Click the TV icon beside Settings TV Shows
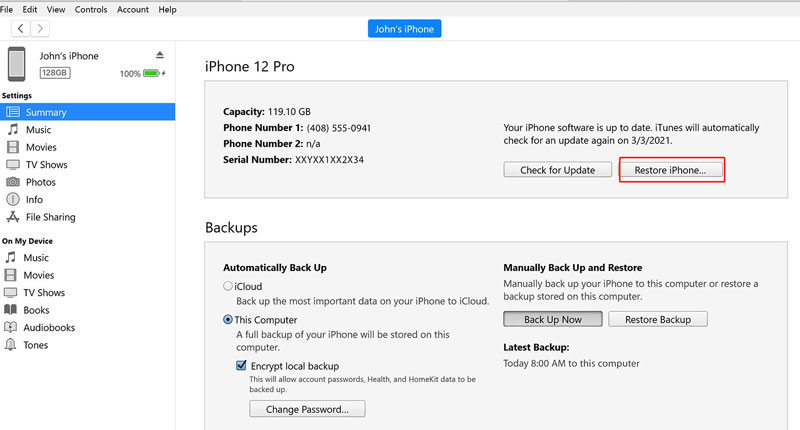The image size is (800, 430). 13,164
